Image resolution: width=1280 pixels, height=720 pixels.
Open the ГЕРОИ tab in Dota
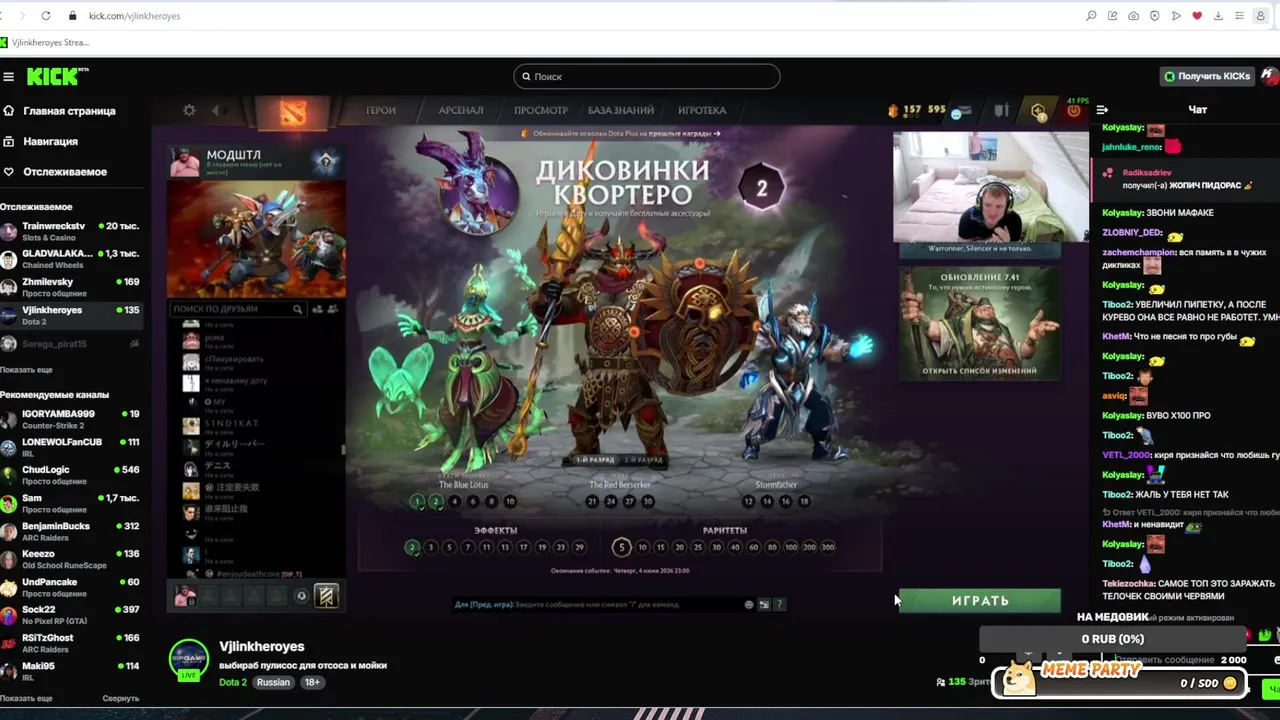click(381, 110)
